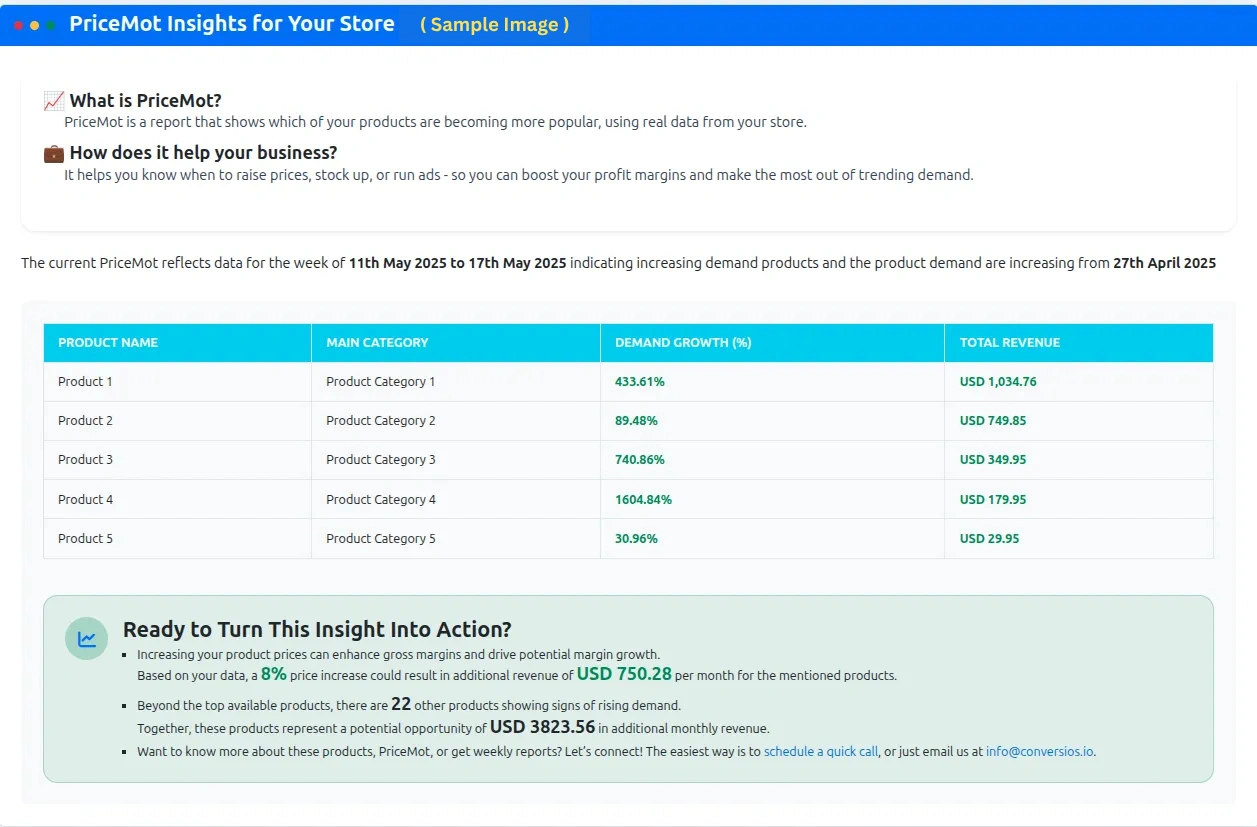
Task: Click the green window dot in the header
Action: [51, 25]
